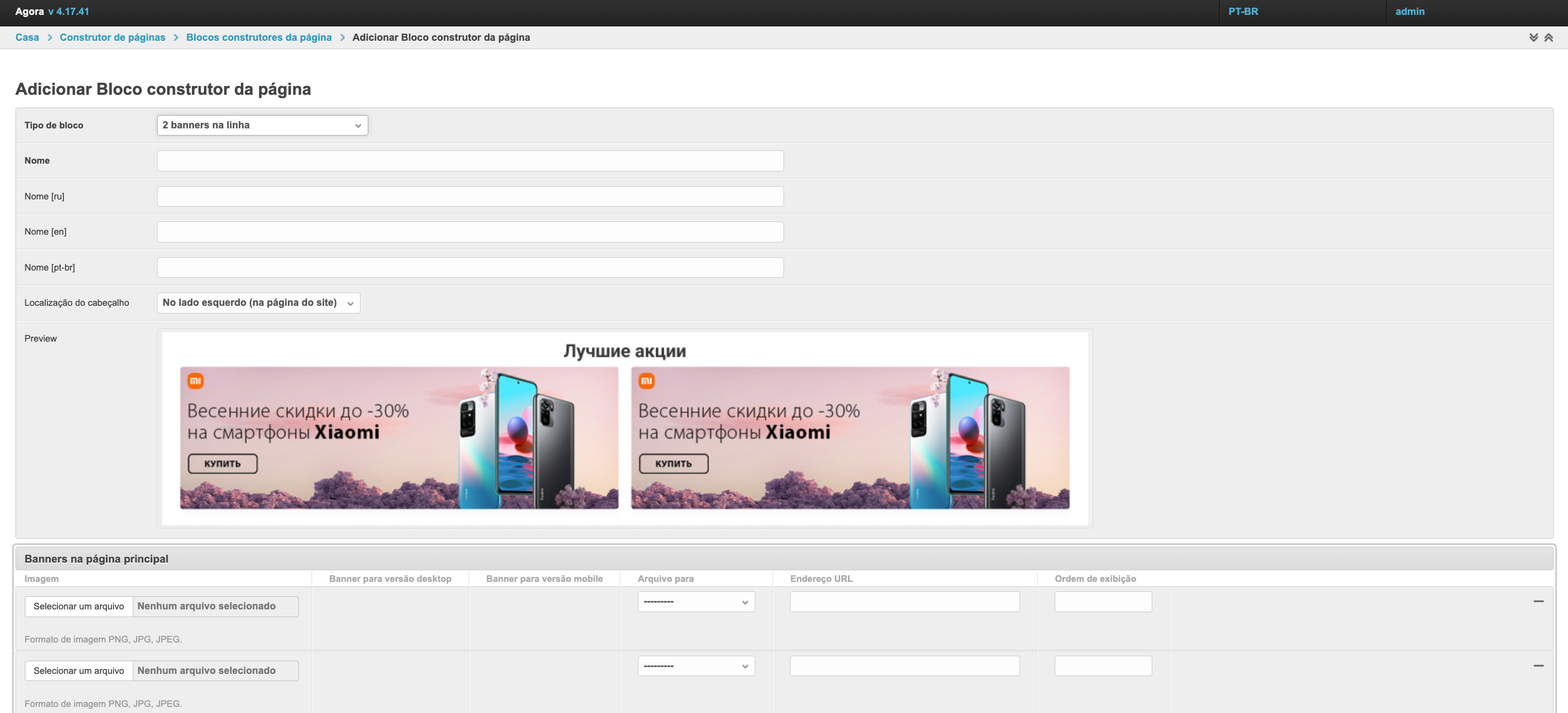Remove the first banner row with minus icon
The image size is (1568, 713).
1538,601
